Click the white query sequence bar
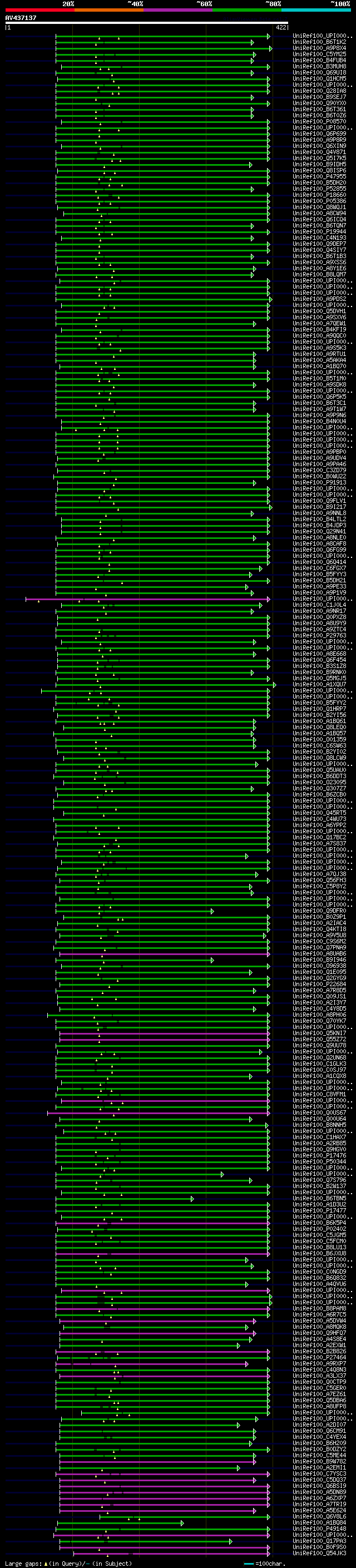Viewport: 356px width, 1568px height. coord(147,22)
